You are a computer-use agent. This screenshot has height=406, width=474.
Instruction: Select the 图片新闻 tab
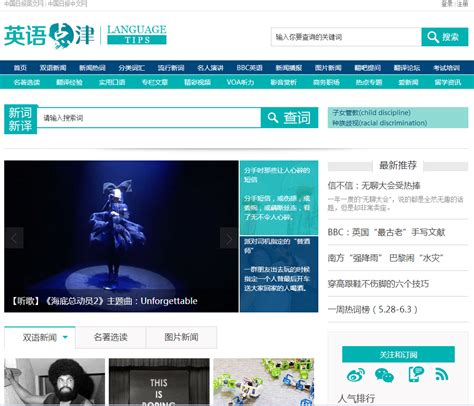181,337
